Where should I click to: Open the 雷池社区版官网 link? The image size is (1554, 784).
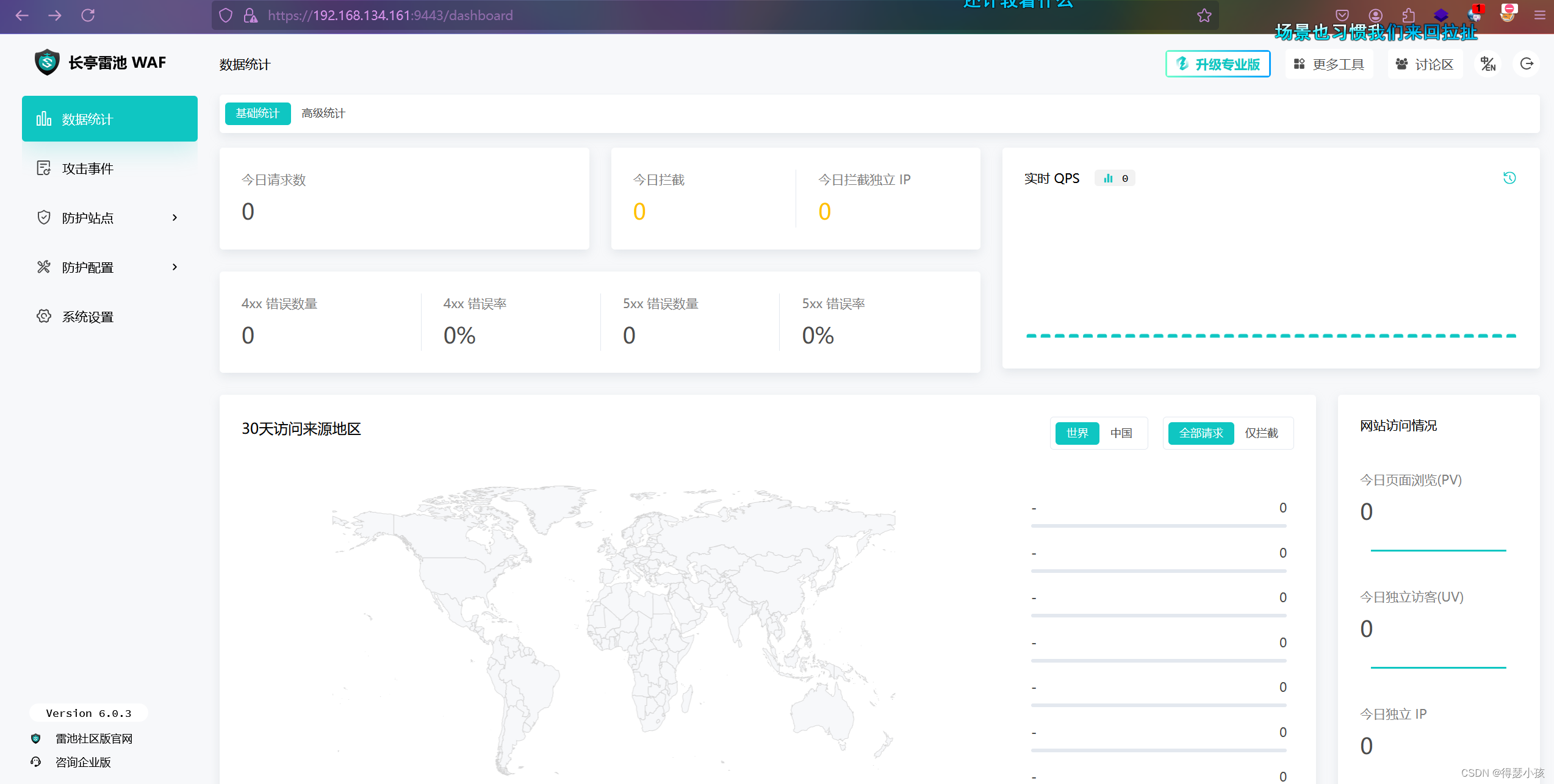[94, 739]
